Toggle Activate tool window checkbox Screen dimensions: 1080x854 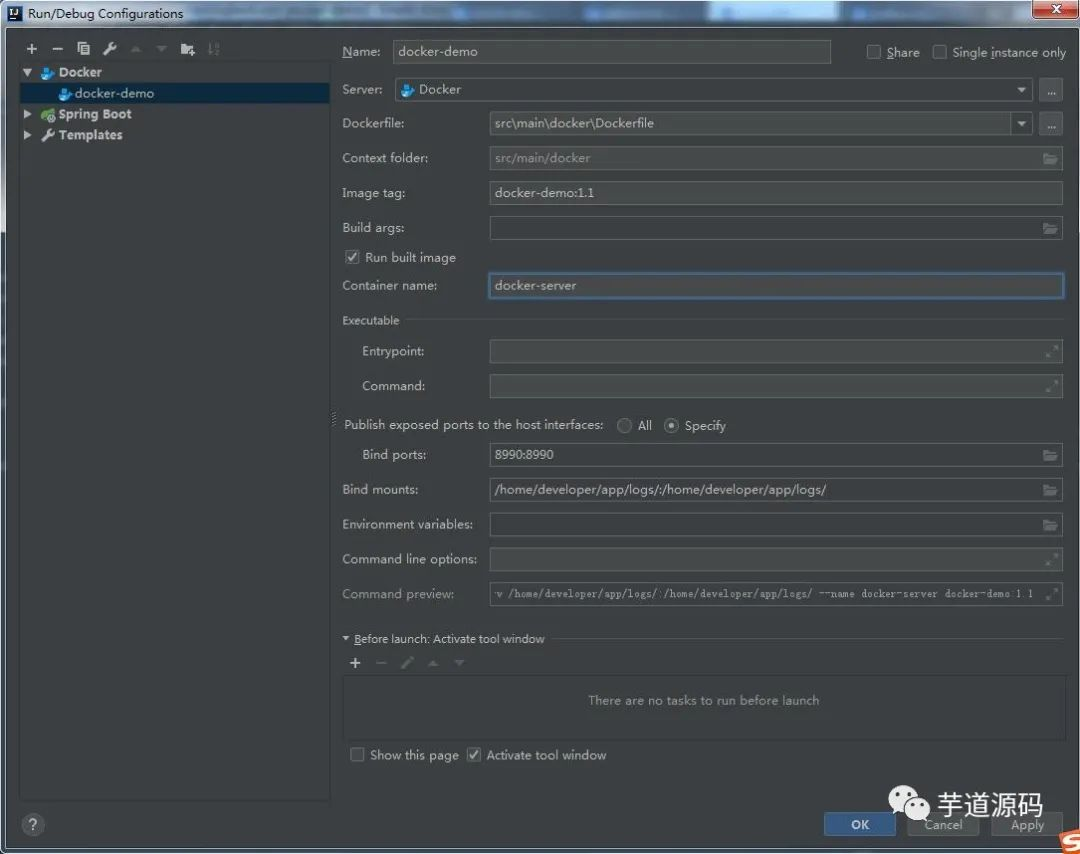pos(474,755)
